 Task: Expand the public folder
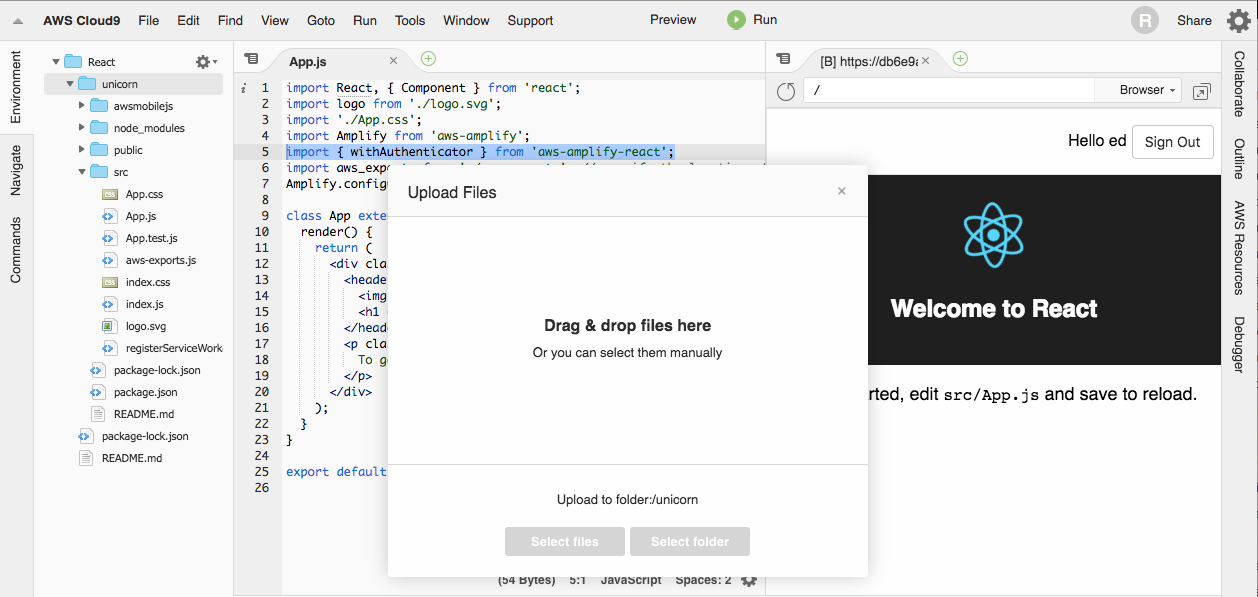point(82,150)
